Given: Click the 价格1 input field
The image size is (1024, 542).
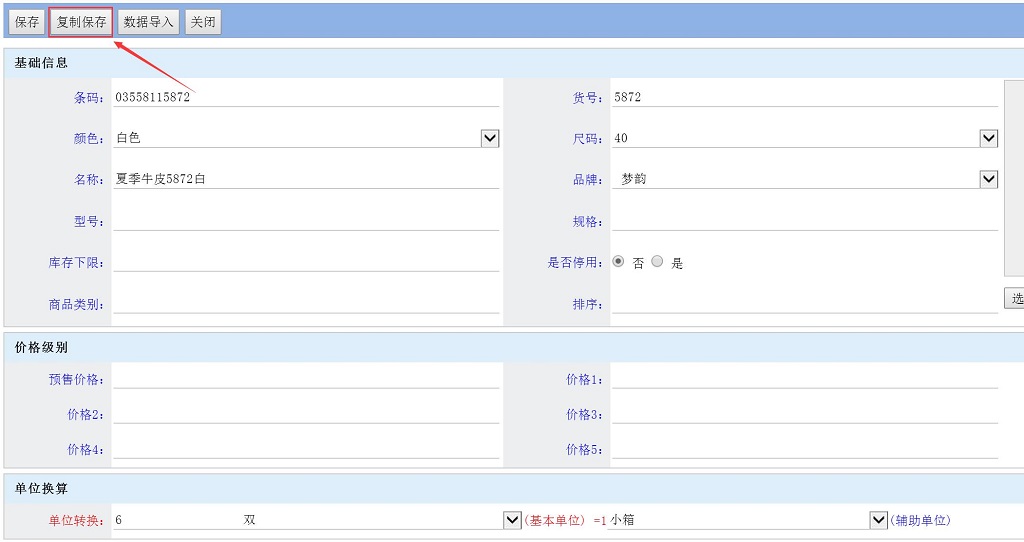Looking at the screenshot, I should [x=804, y=379].
